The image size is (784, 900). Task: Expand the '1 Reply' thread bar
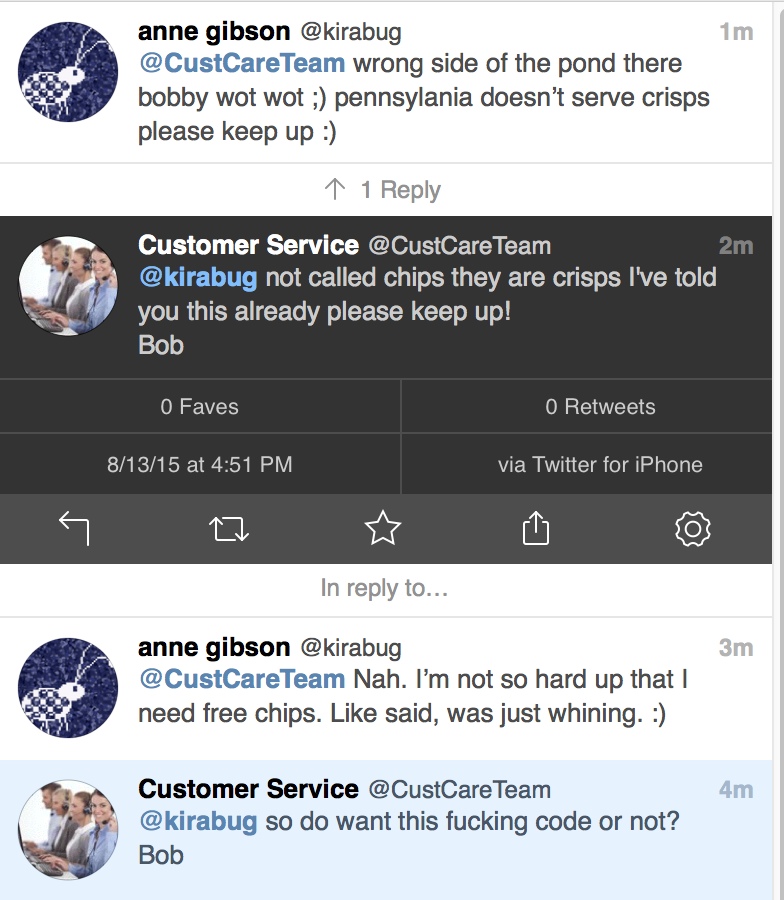(384, 190)
